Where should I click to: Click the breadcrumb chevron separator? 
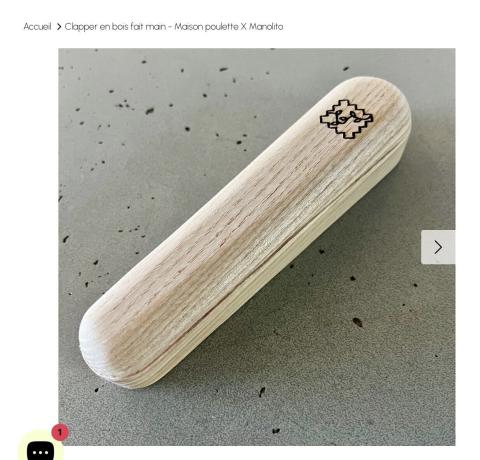(59, 27)
